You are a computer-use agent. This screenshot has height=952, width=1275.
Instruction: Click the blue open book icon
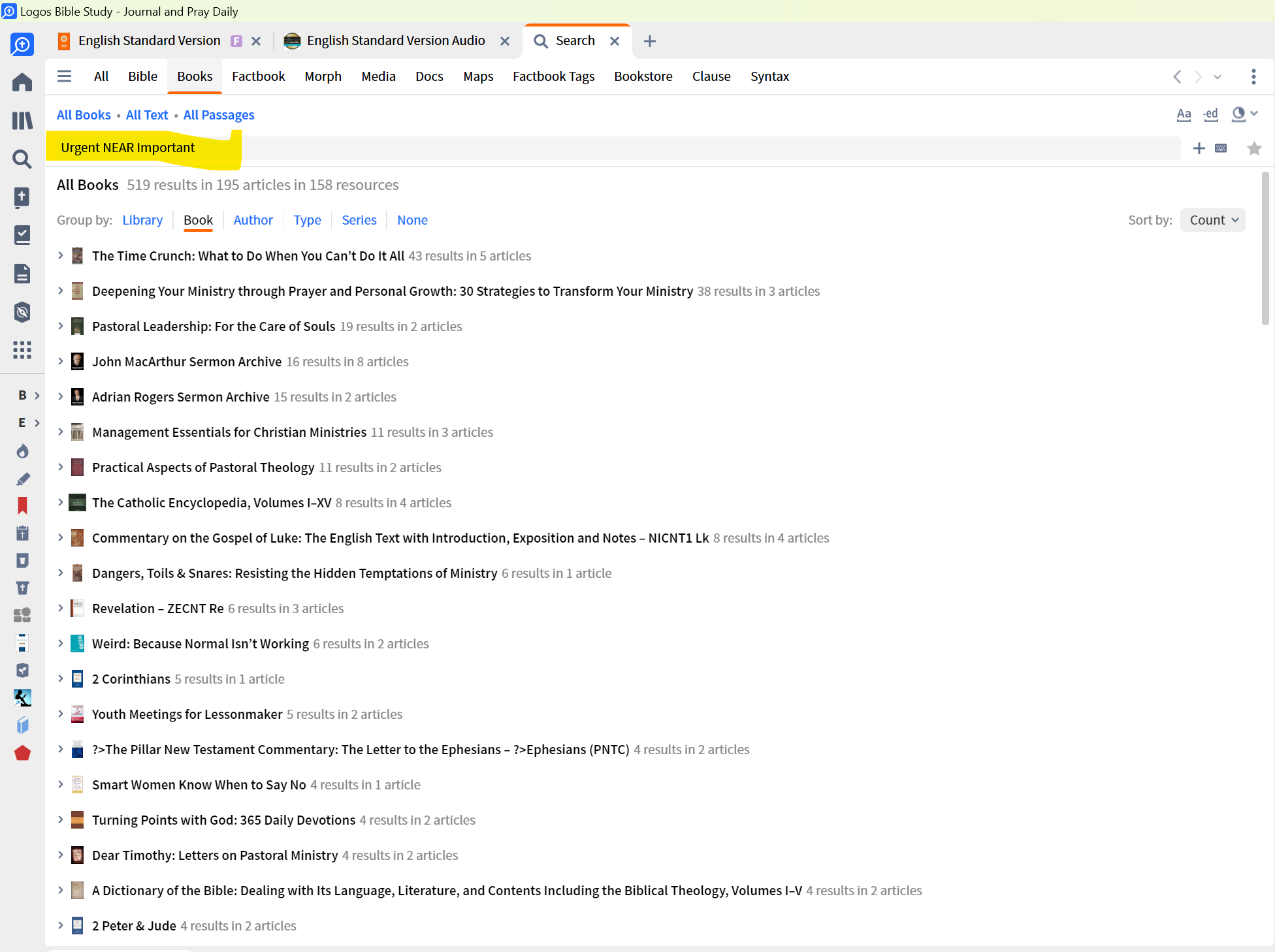pyautogui.click(x=22, y=725)
